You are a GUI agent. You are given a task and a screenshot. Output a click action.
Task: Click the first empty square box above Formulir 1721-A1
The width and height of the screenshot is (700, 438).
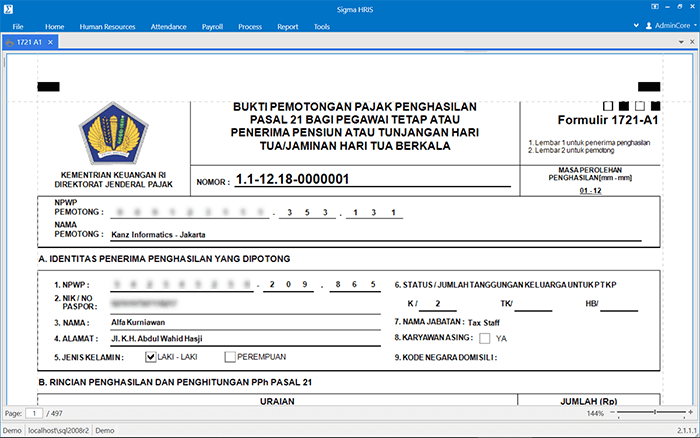coord(608,106)
